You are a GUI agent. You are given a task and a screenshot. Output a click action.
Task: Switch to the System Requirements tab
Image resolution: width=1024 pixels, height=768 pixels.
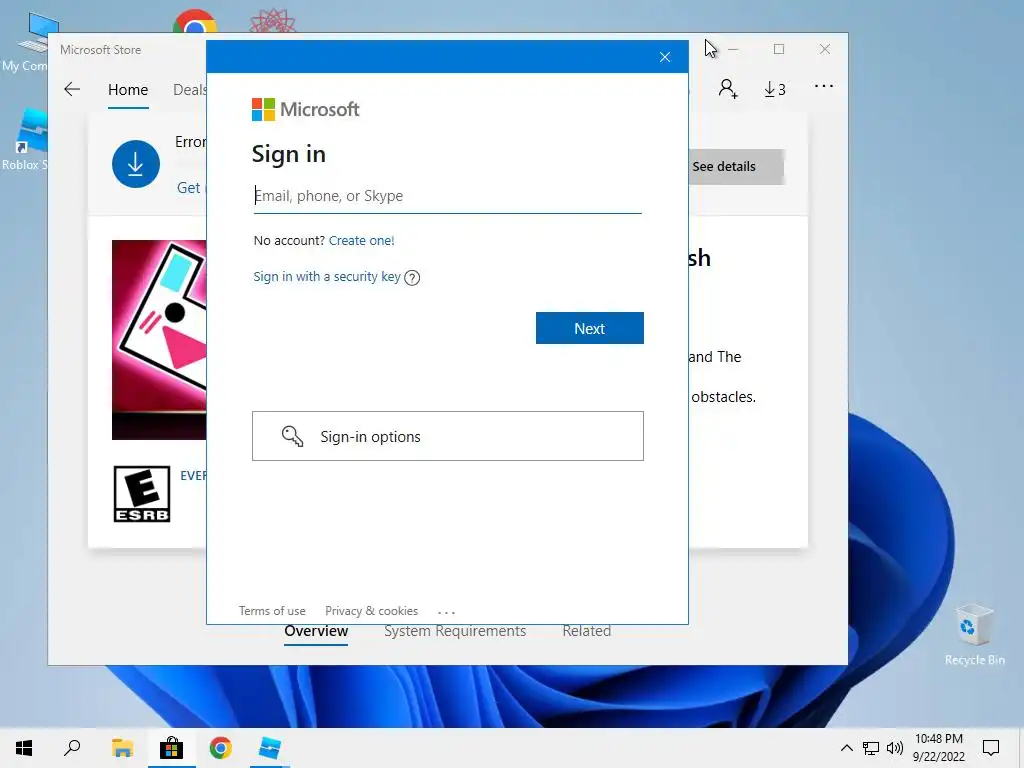click(x=455, y=631)
